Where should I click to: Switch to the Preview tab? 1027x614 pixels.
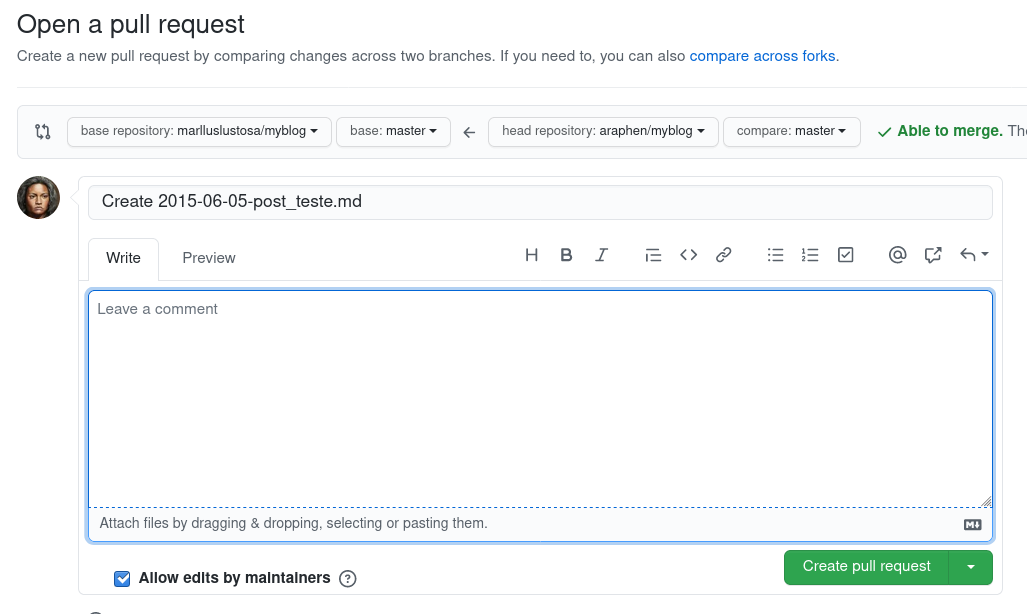[209, 258]
